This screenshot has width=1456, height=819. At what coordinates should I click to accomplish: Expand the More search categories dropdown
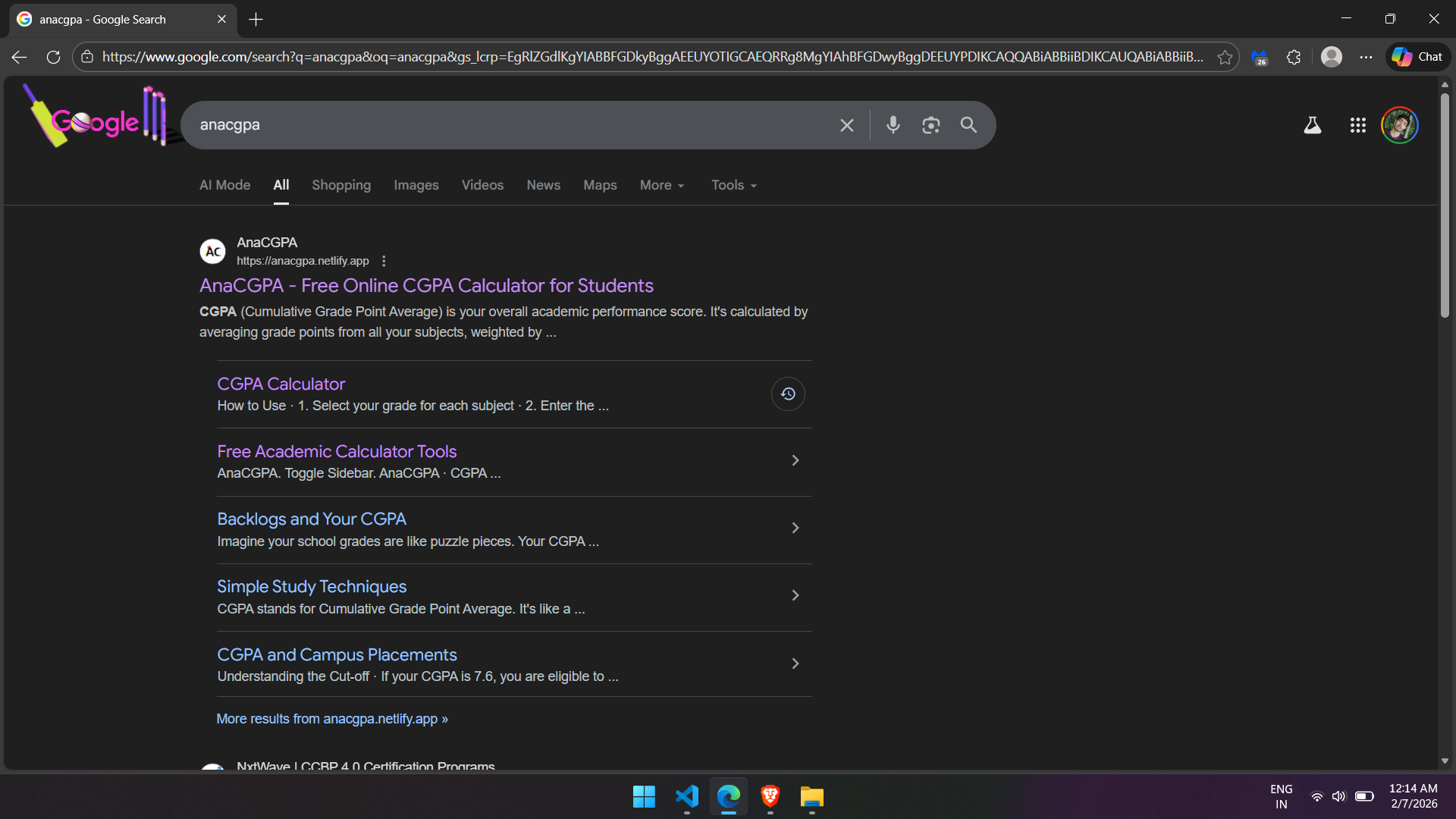662,185
